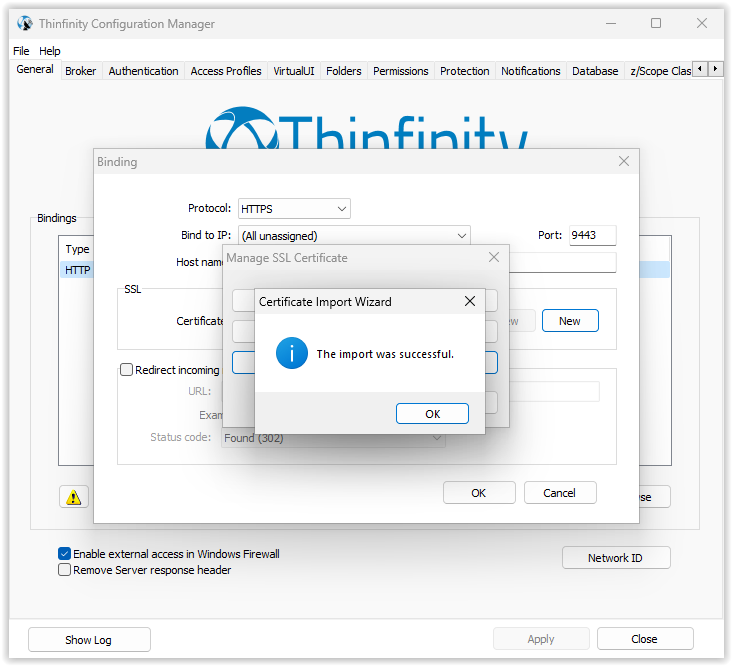Maximize the Thinfinity Configuration Manager window
The image size is (732, 666).
(655, 23)
